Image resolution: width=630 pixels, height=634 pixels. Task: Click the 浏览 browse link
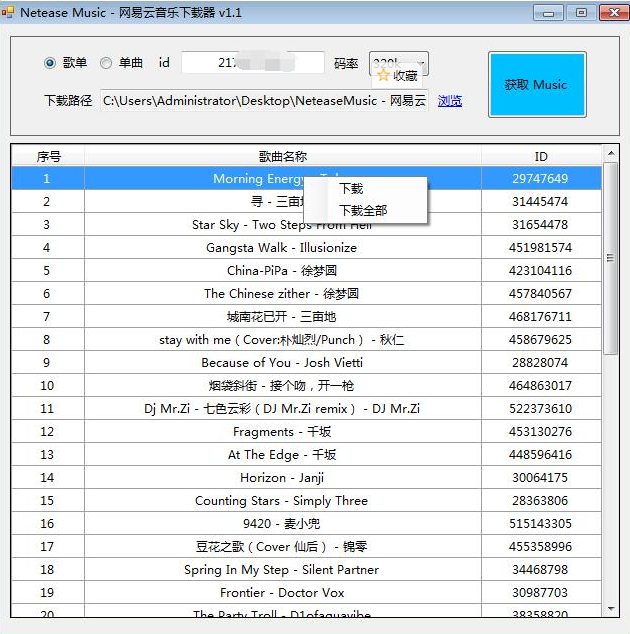450,101
